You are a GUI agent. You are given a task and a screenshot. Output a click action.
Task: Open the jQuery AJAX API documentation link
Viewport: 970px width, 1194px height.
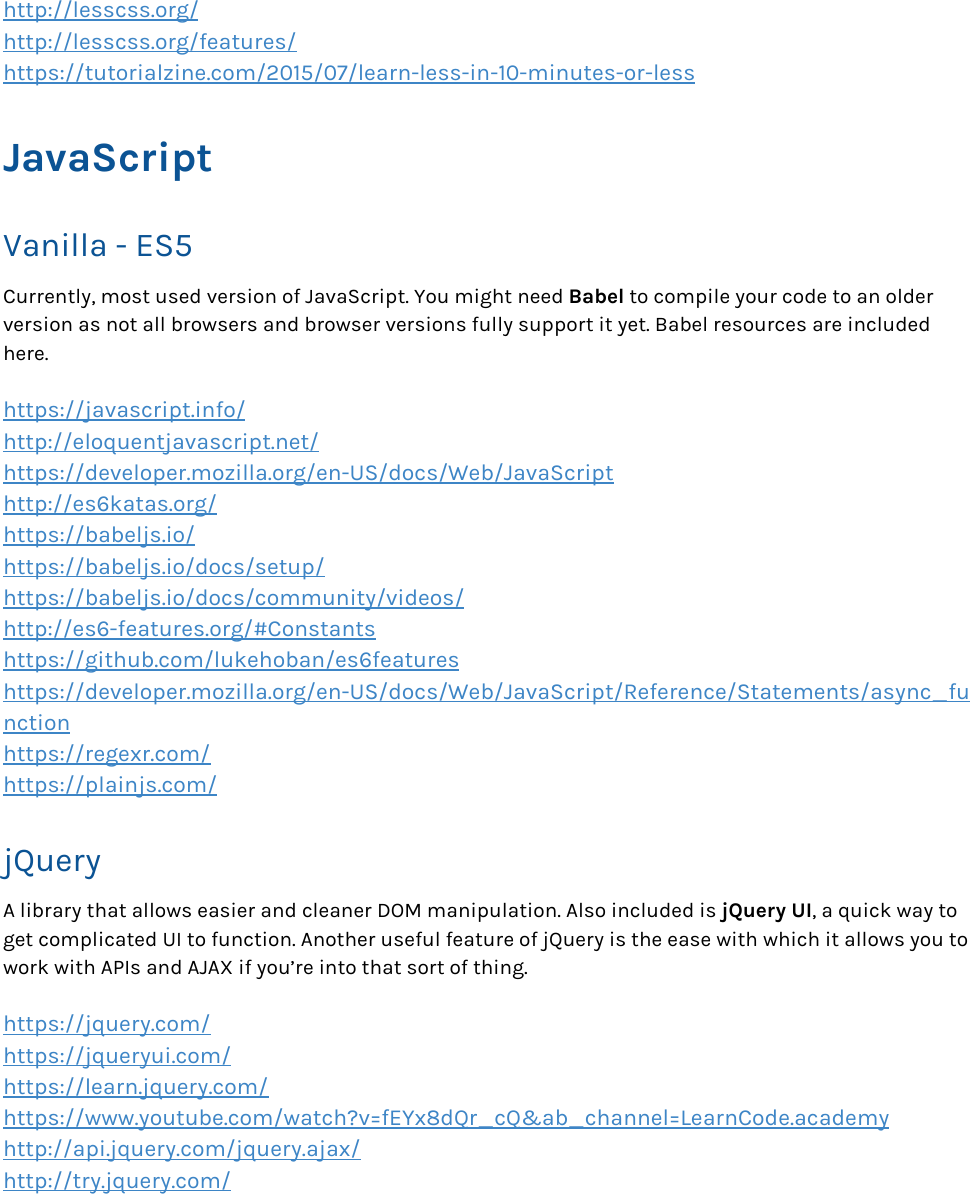tap(181, 1149)
